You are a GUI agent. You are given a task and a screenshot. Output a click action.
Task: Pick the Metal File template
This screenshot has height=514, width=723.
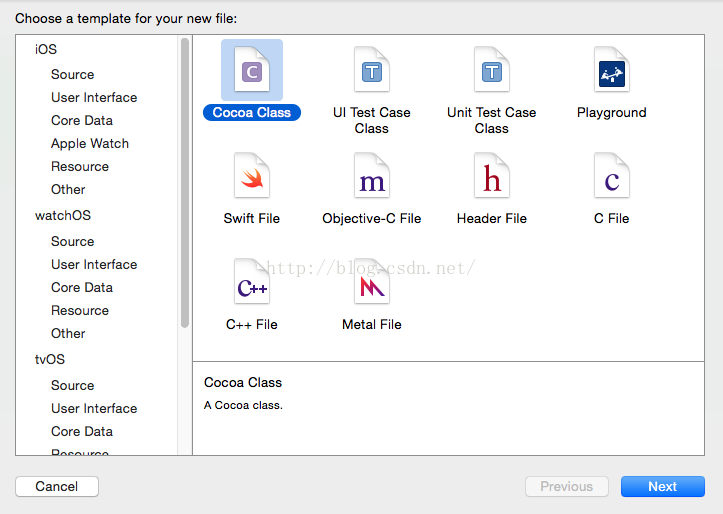click(x=372, y=282)
